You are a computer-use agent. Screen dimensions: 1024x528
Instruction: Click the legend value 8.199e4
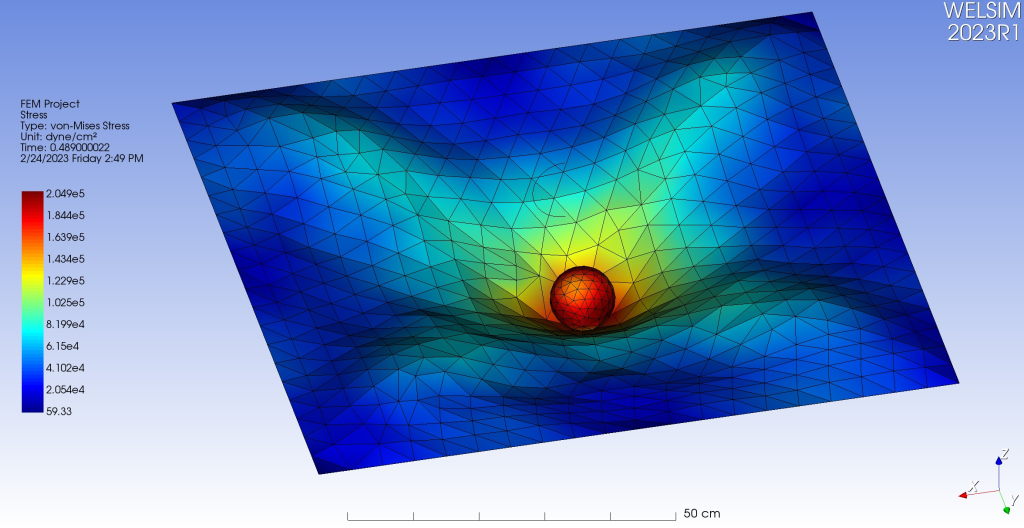[x=65, y=324]
